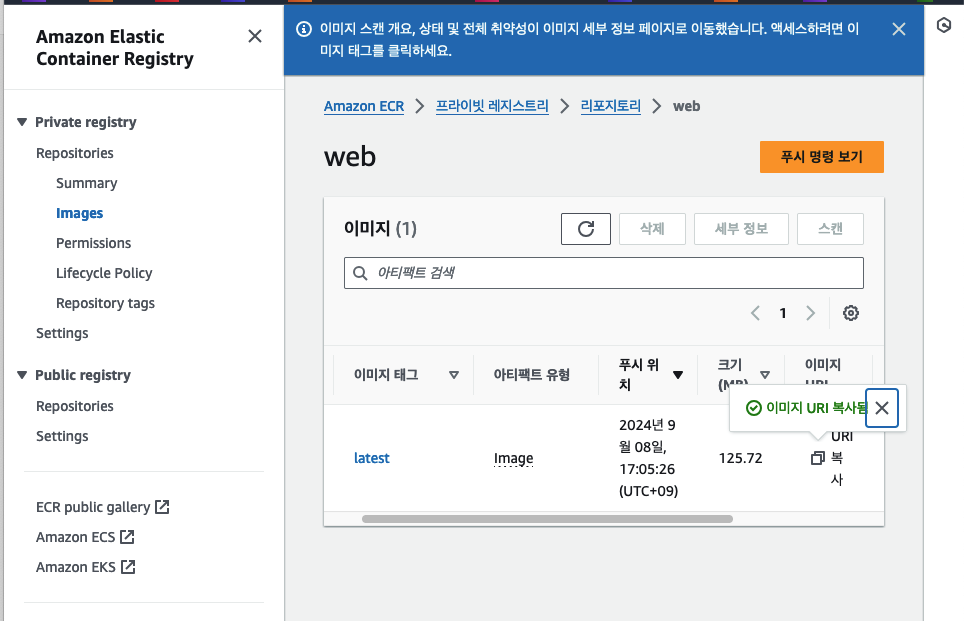Viewport: 964px width, 621px height.
Task: Open Public registry Repositories
Action: (x=75, y=406)
